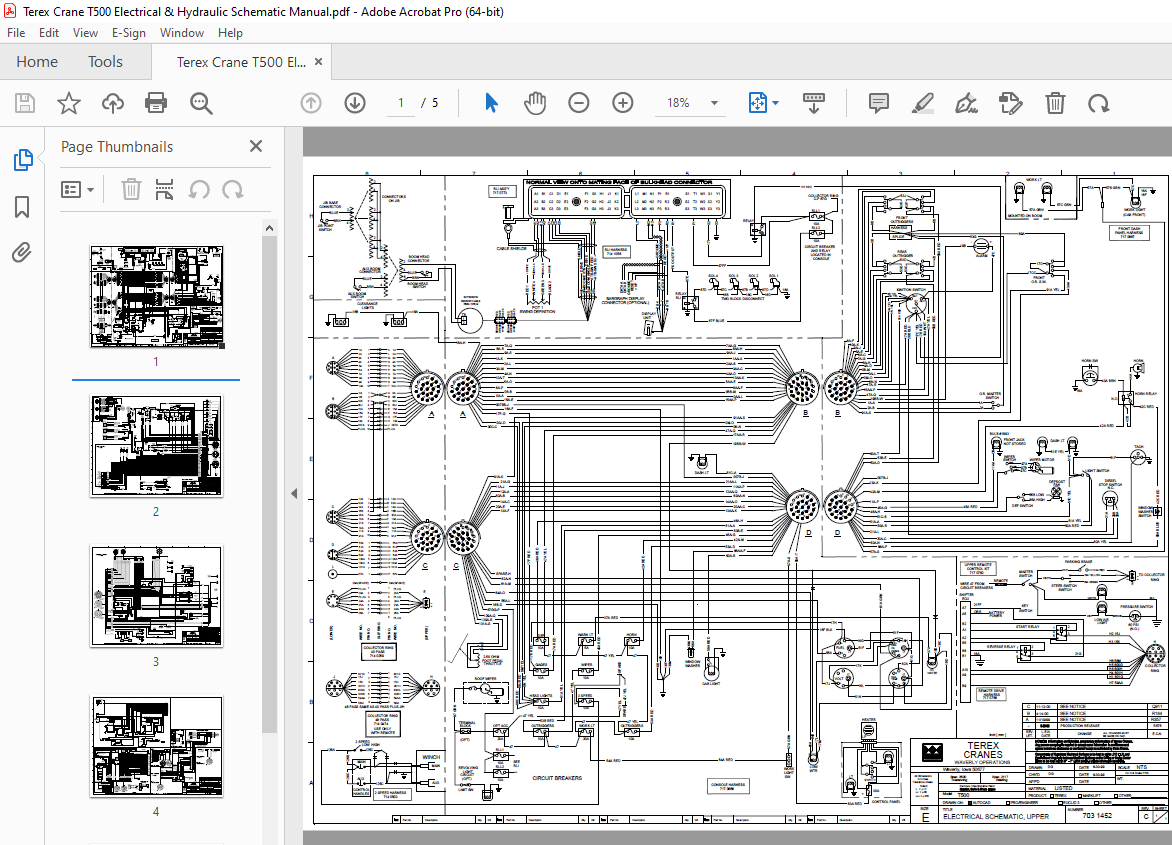This screenshot has height=845, width=1172.
Task: Select page 3 thumbnail
Action: tap(156, 596)
